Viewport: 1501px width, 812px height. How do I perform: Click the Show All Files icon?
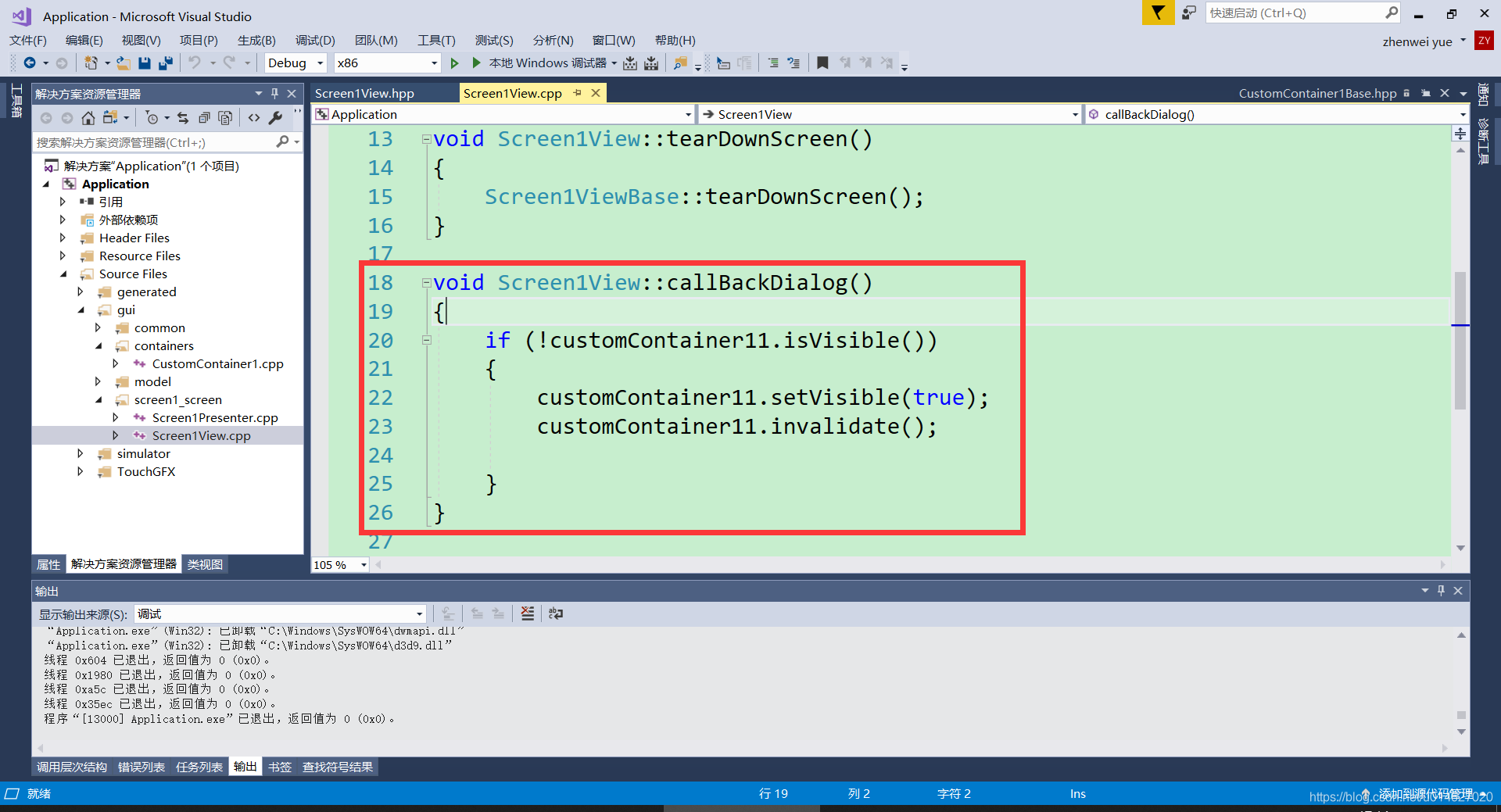(225, 118)
